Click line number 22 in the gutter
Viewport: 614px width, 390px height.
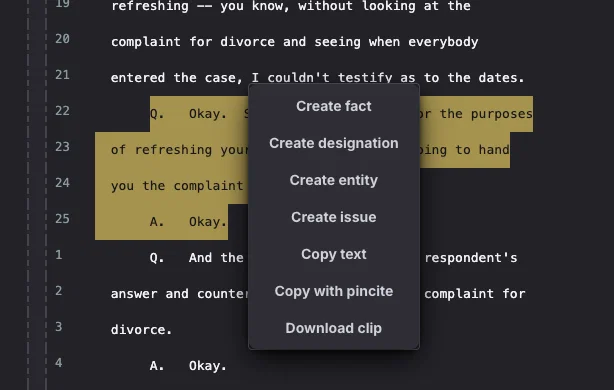coord(62,111)
